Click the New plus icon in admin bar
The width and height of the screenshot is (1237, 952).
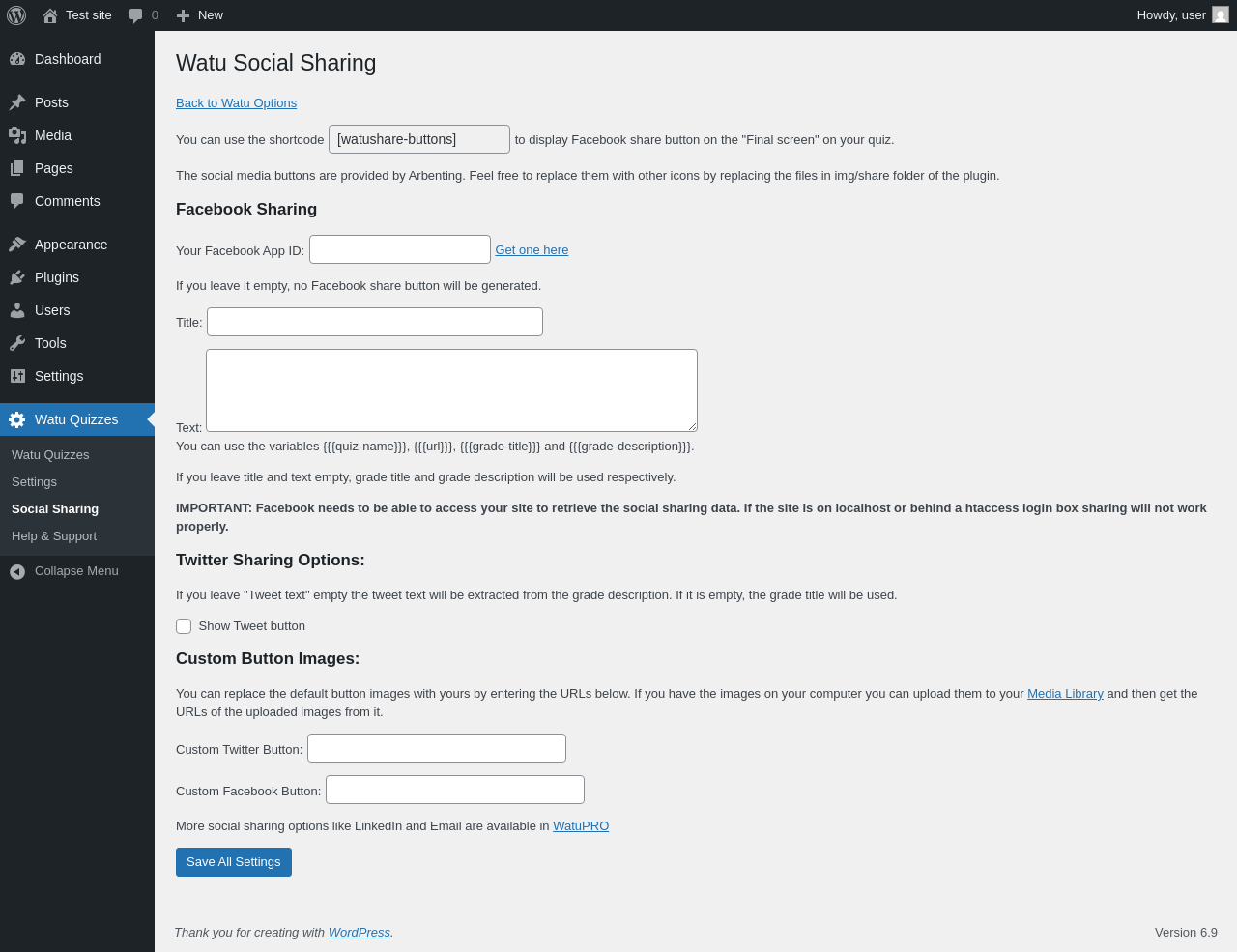183,15
